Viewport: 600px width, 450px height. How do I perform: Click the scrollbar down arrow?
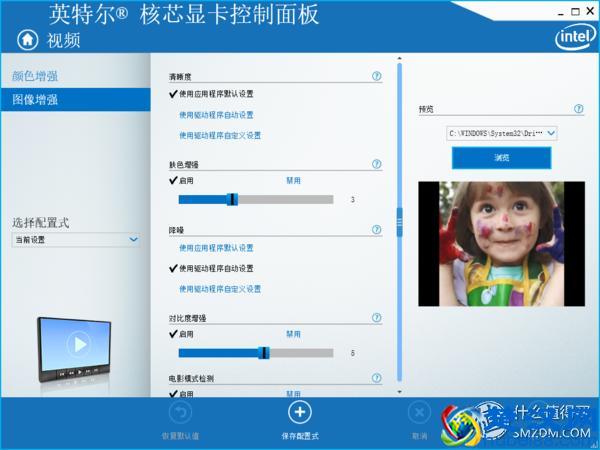point(399,392)
